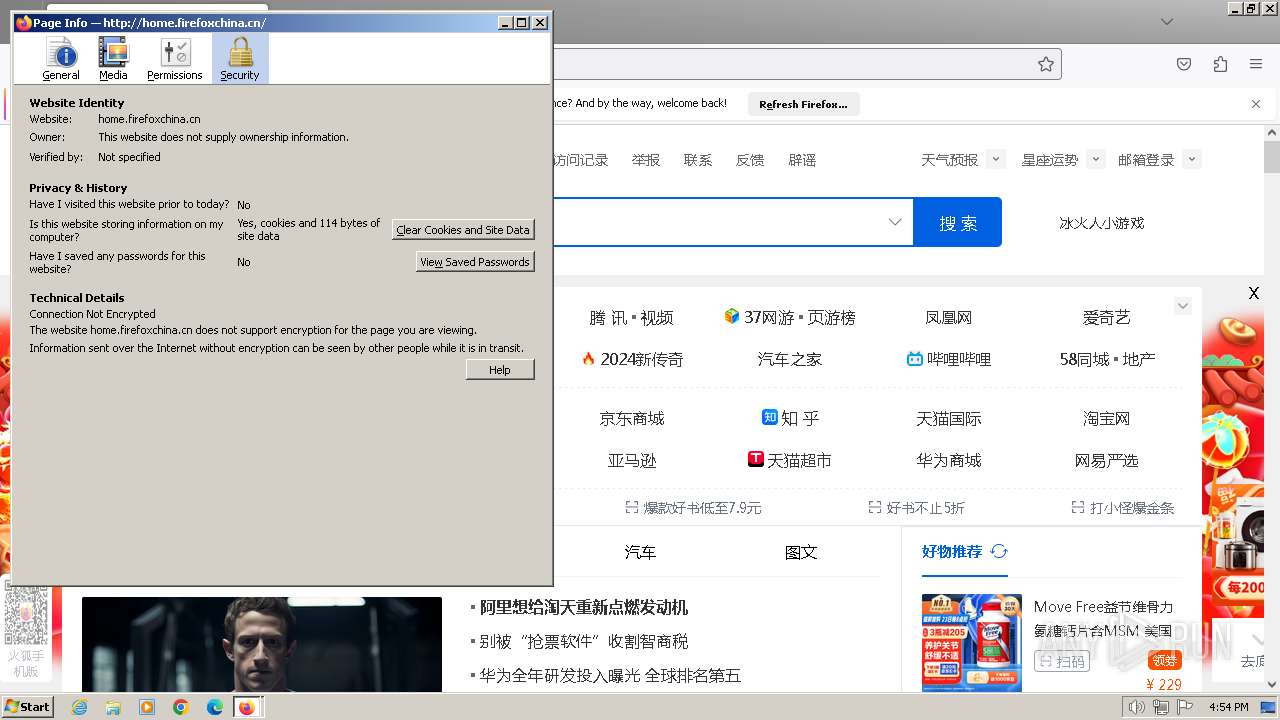Launch Microsoft Edge from the taskbar
This screenshot has height=720, width=1280.
(x=215, y=707)
